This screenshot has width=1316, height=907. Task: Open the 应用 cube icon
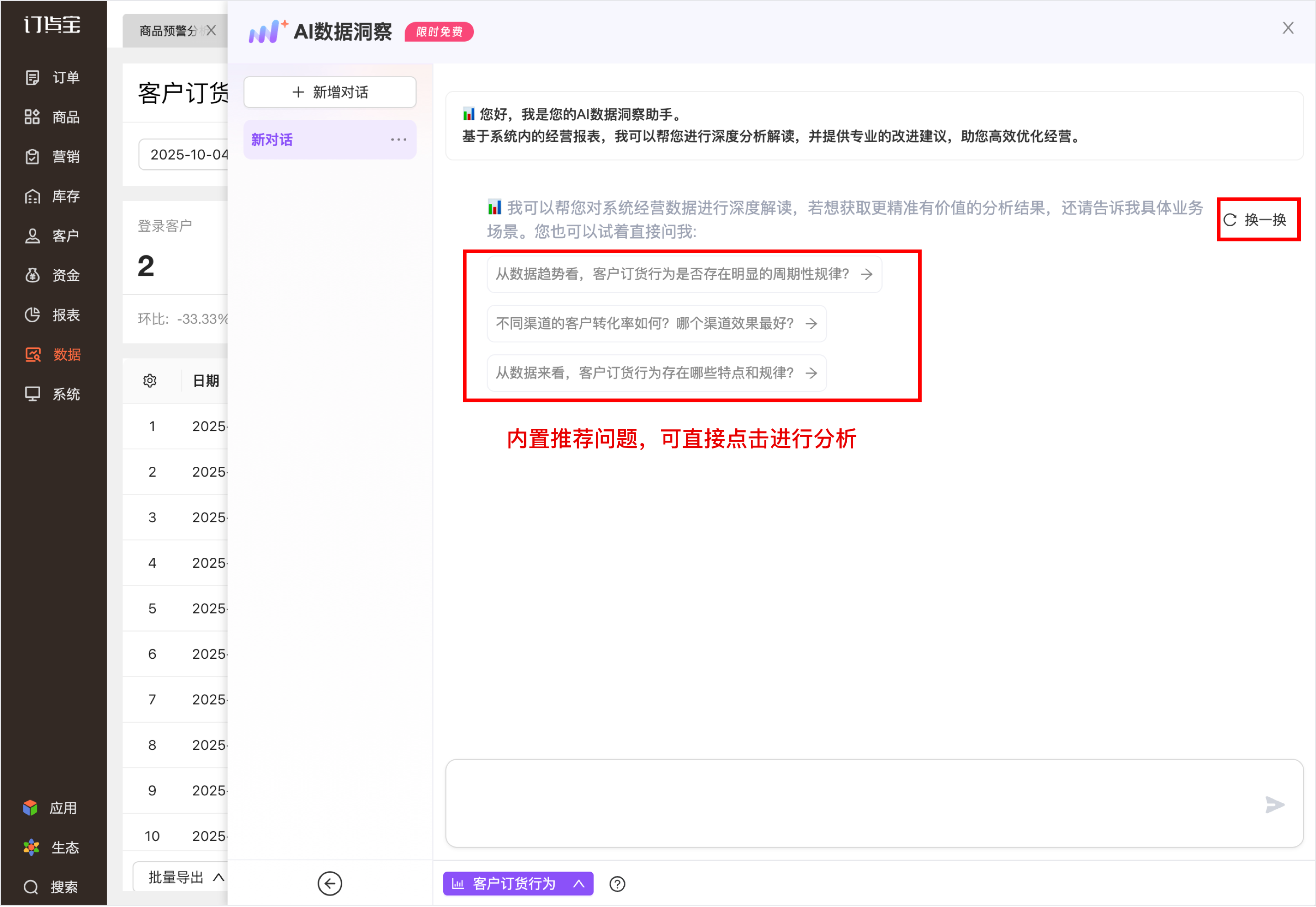click(x=31, y=807)
